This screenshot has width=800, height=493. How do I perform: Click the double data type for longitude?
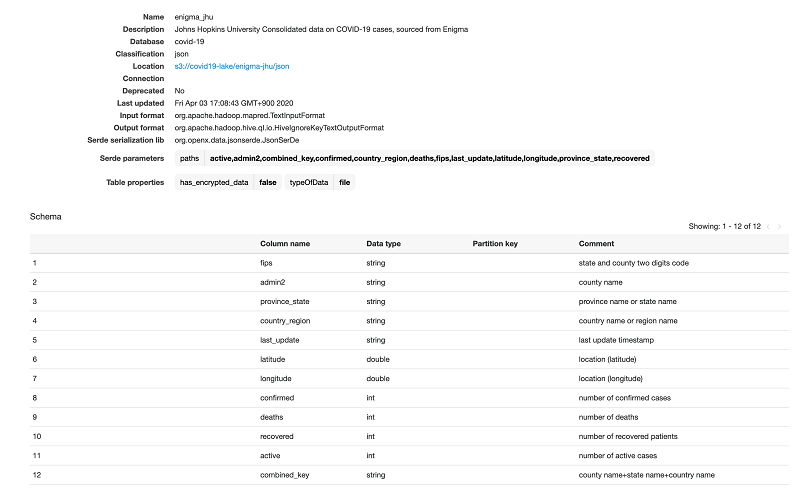[x=378, y=379]
